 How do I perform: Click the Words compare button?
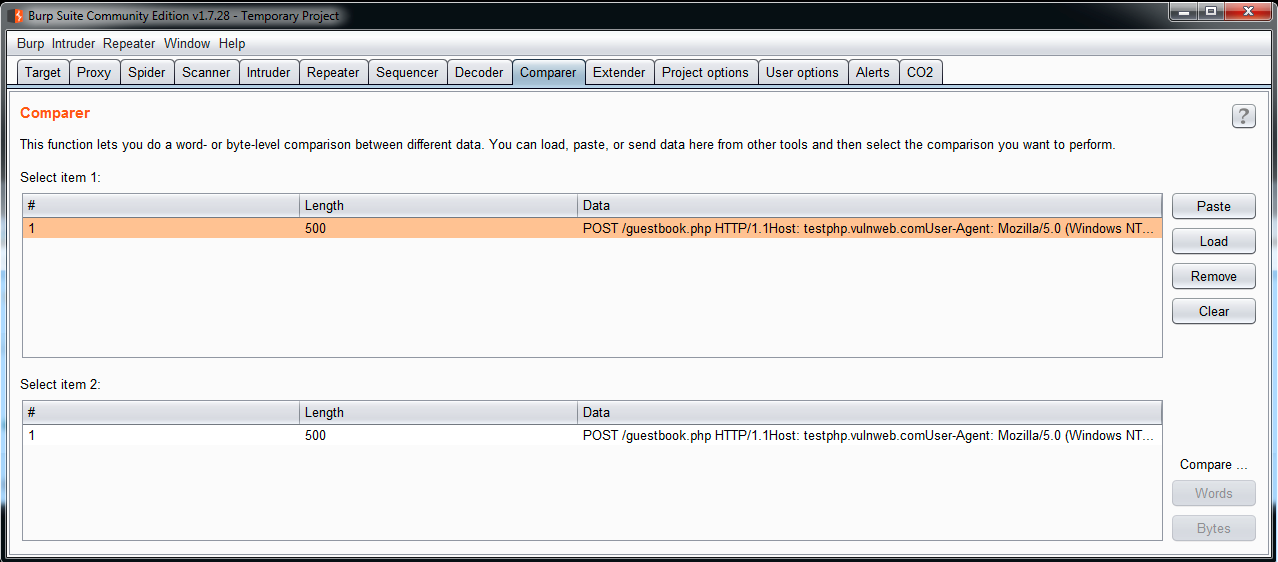pyautogui.click(x=1214, y=493)
